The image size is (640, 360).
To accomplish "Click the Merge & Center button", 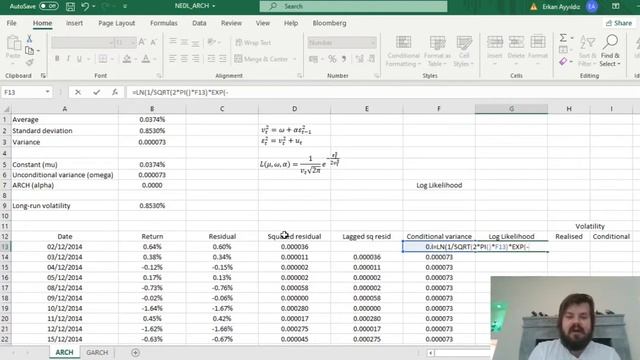I will (x=262, y=59).
